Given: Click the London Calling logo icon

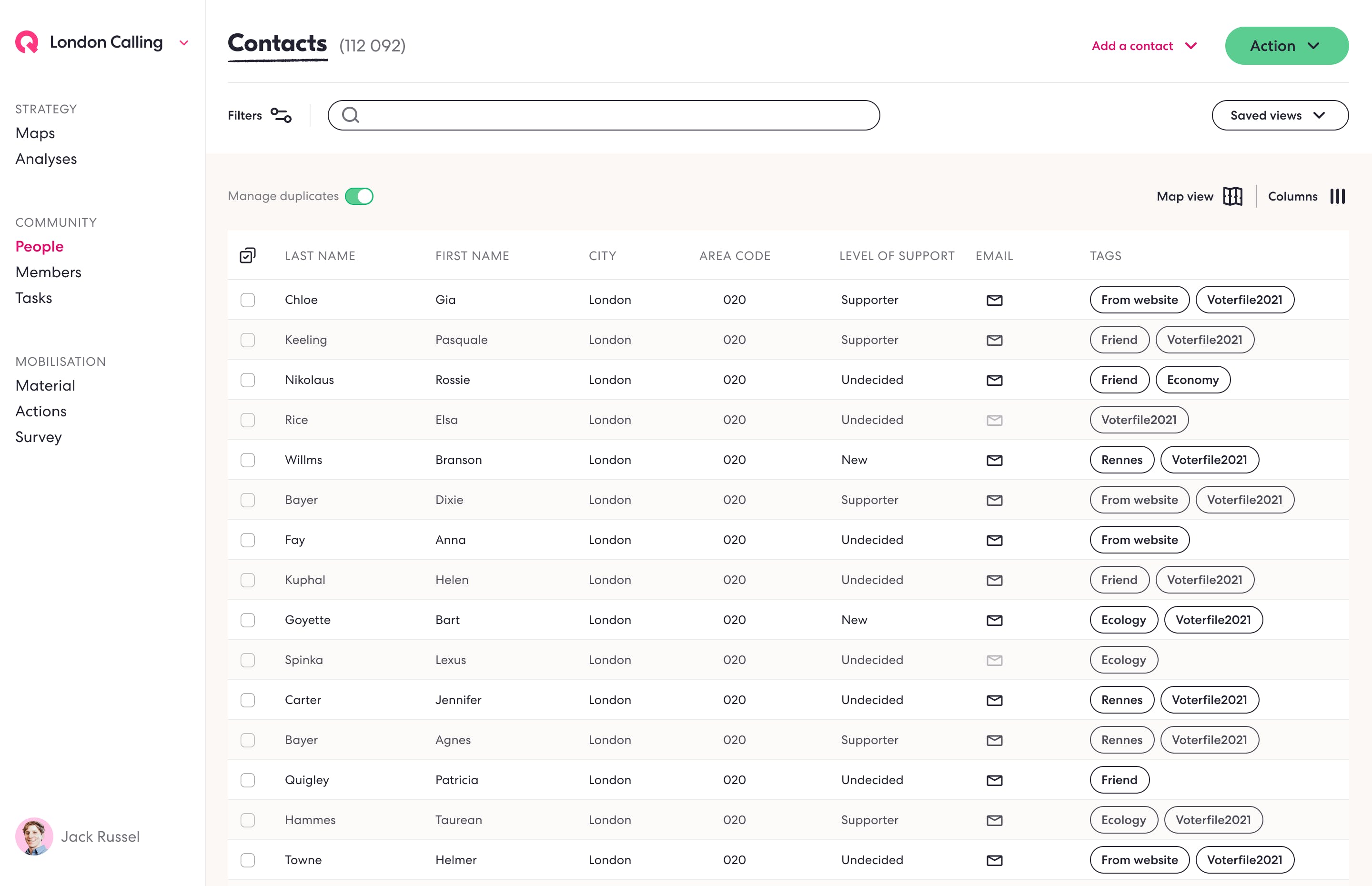Looking at the screenshot, I should 27,42.
